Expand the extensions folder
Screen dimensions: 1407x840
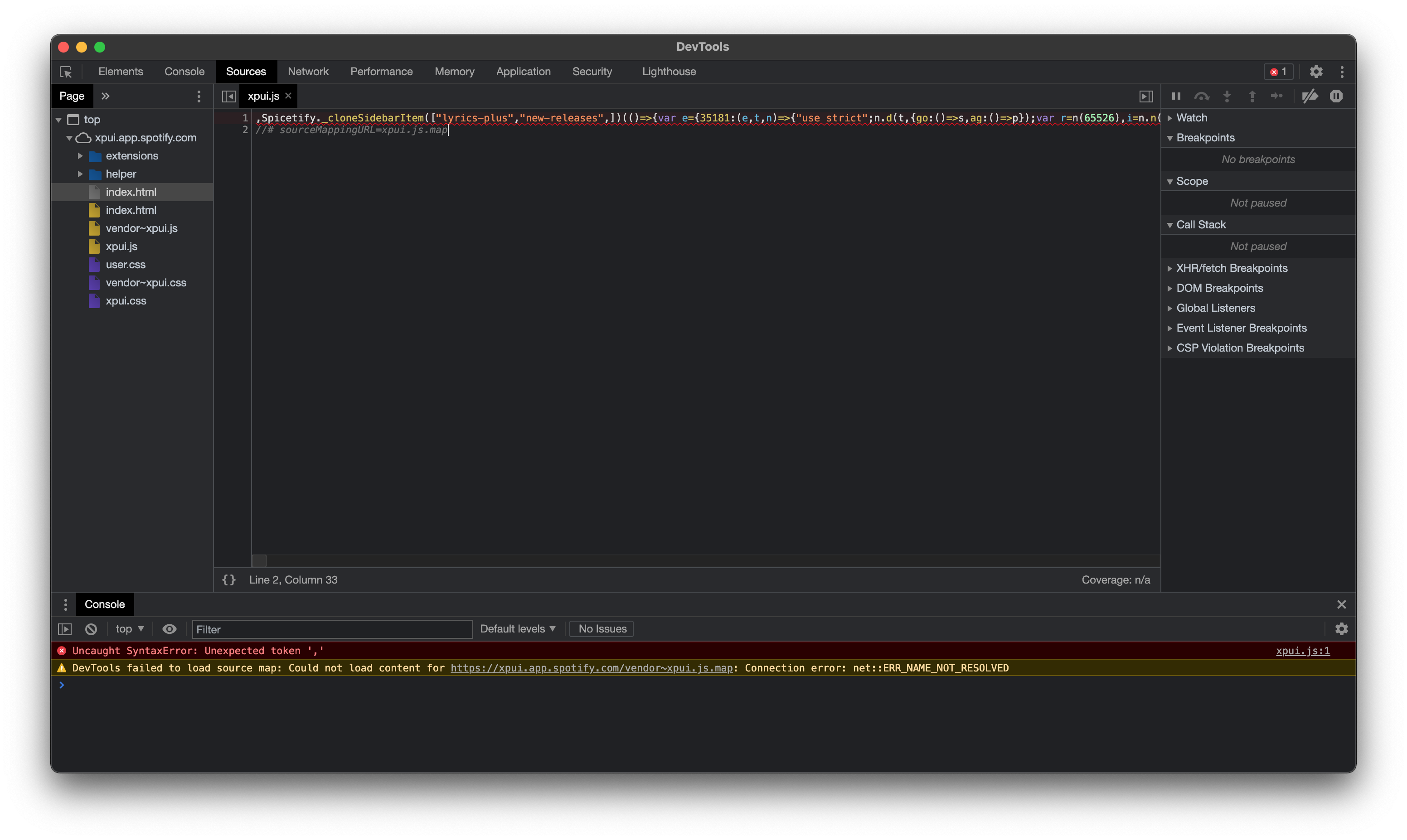tap(80, 156)
